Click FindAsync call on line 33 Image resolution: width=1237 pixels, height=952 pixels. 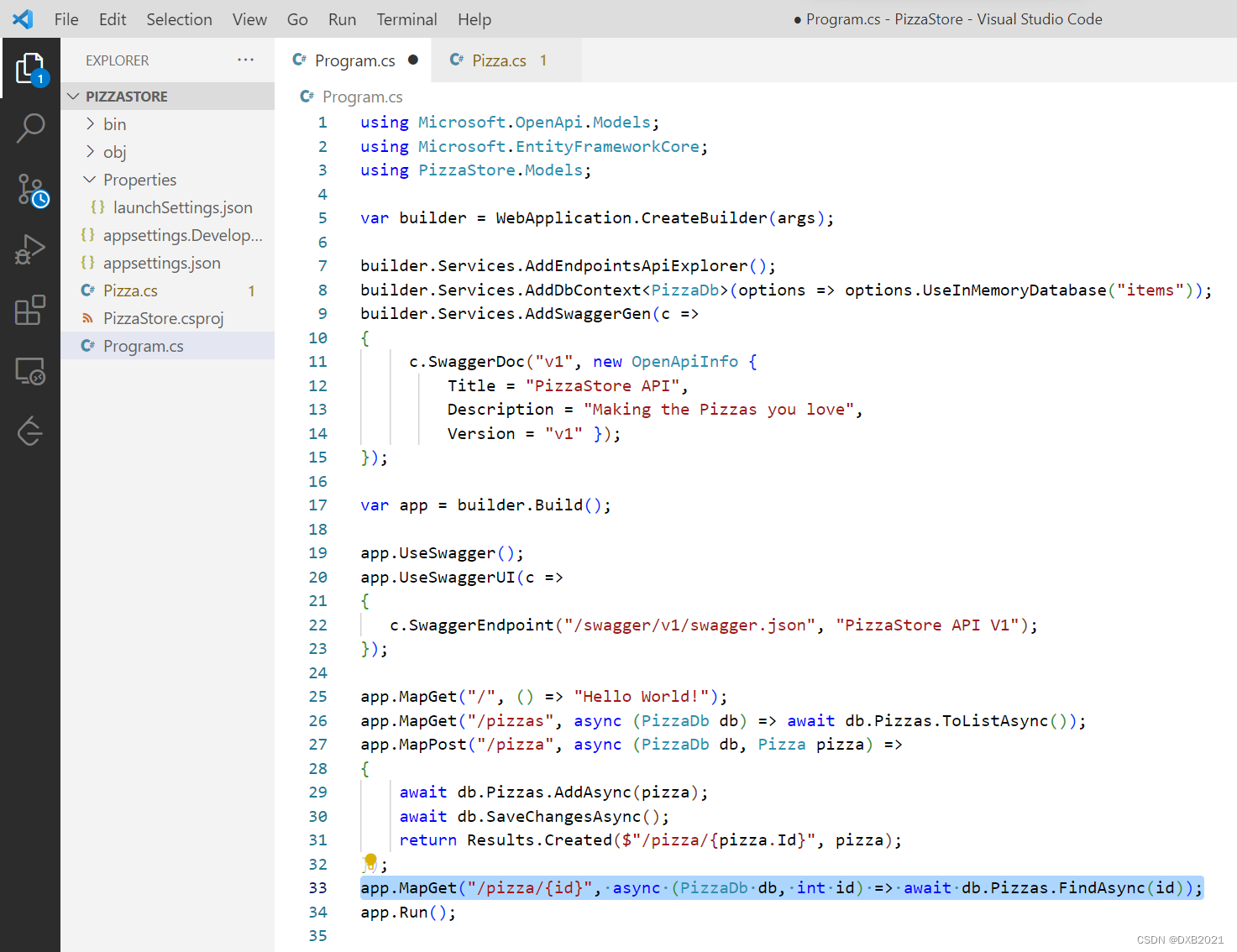[1102, 888]
